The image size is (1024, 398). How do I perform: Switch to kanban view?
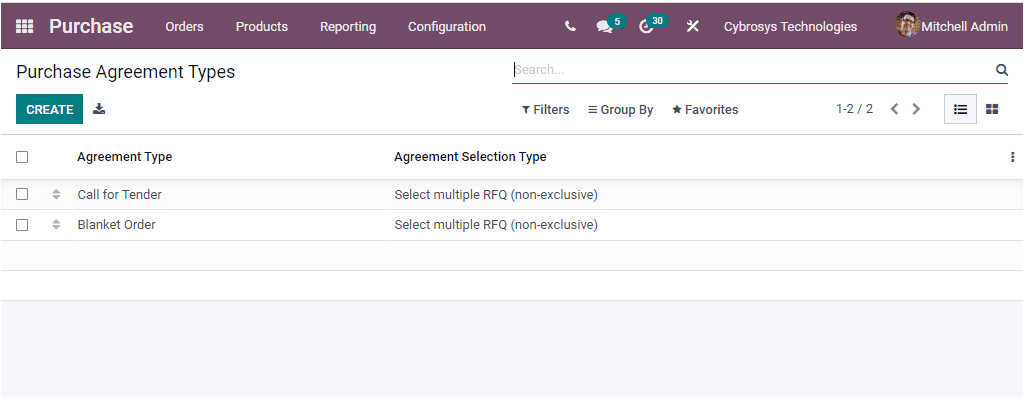pos(992,109)
